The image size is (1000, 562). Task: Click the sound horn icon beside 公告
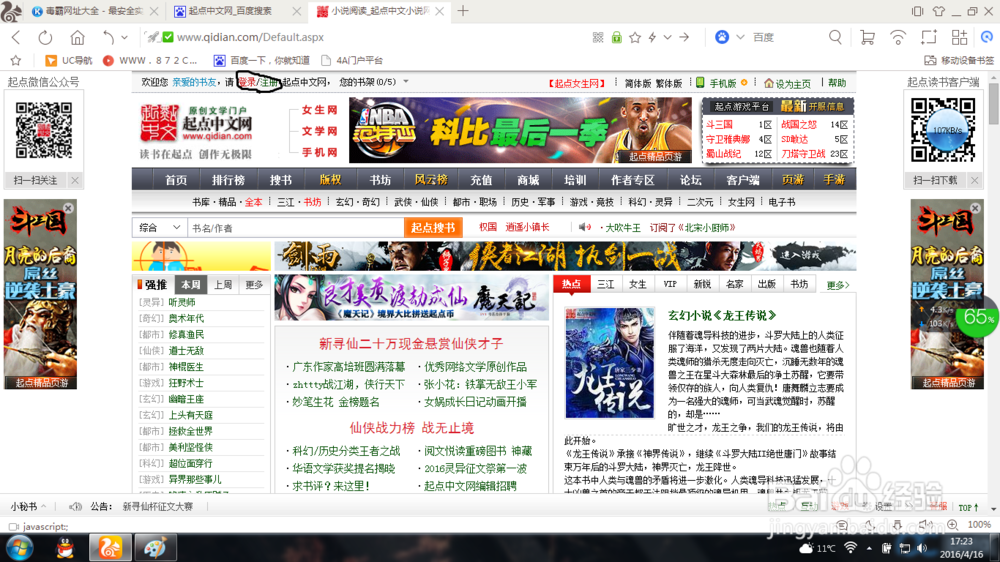pyautogui.click(x=75, y=507)
